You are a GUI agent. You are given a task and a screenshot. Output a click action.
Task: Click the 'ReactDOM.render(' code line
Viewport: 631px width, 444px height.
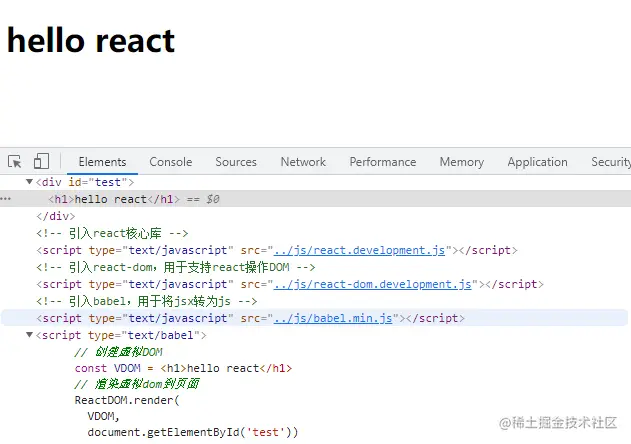[127, 400]
